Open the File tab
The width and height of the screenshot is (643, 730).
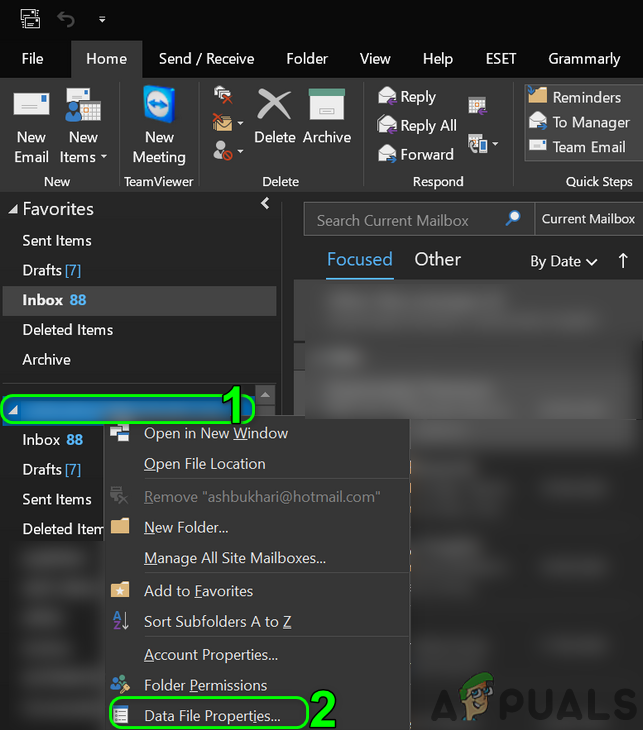[x=33, y=59]
